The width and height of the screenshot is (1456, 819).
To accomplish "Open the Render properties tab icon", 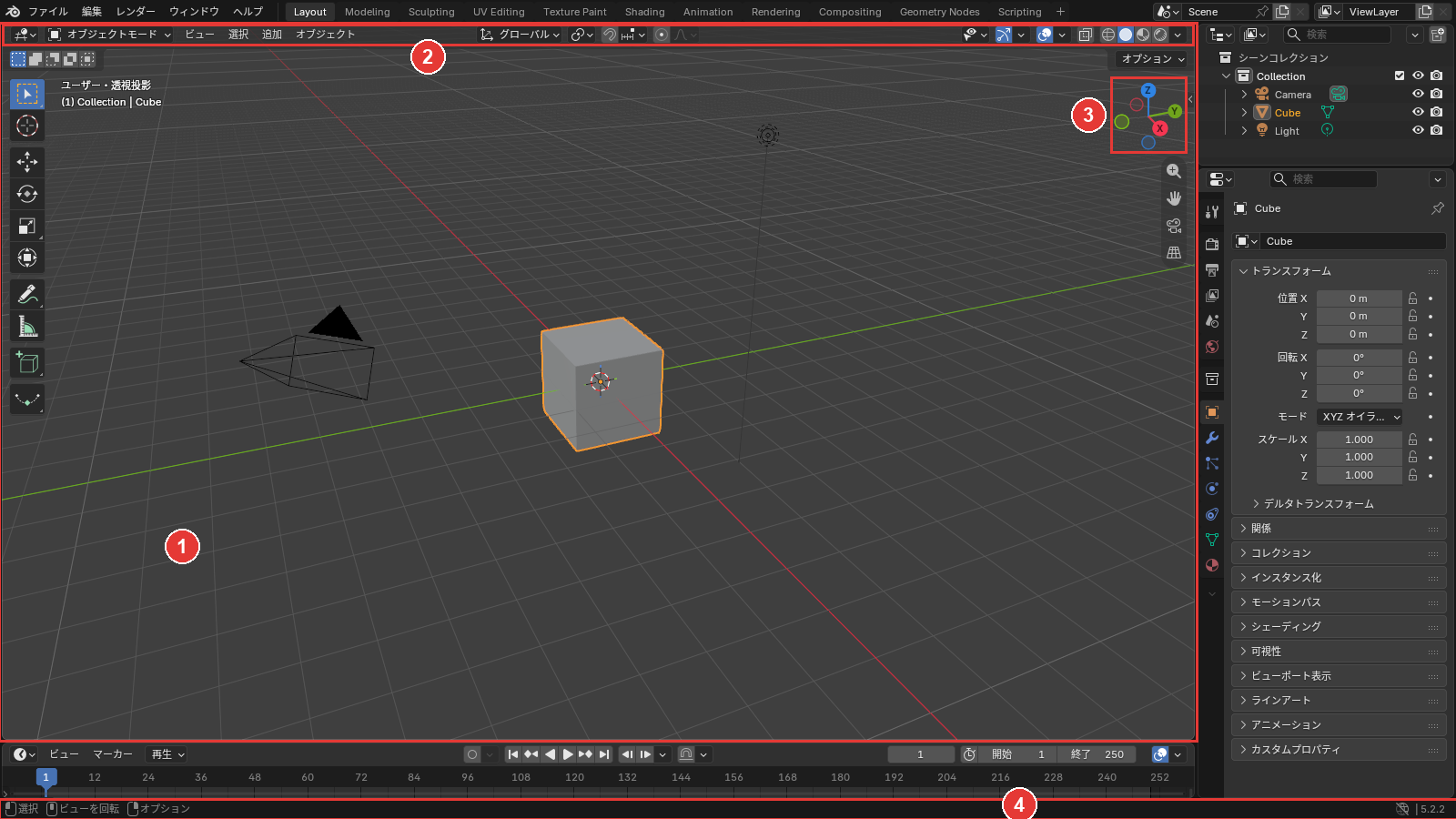I will click(x=1212, y=244).
